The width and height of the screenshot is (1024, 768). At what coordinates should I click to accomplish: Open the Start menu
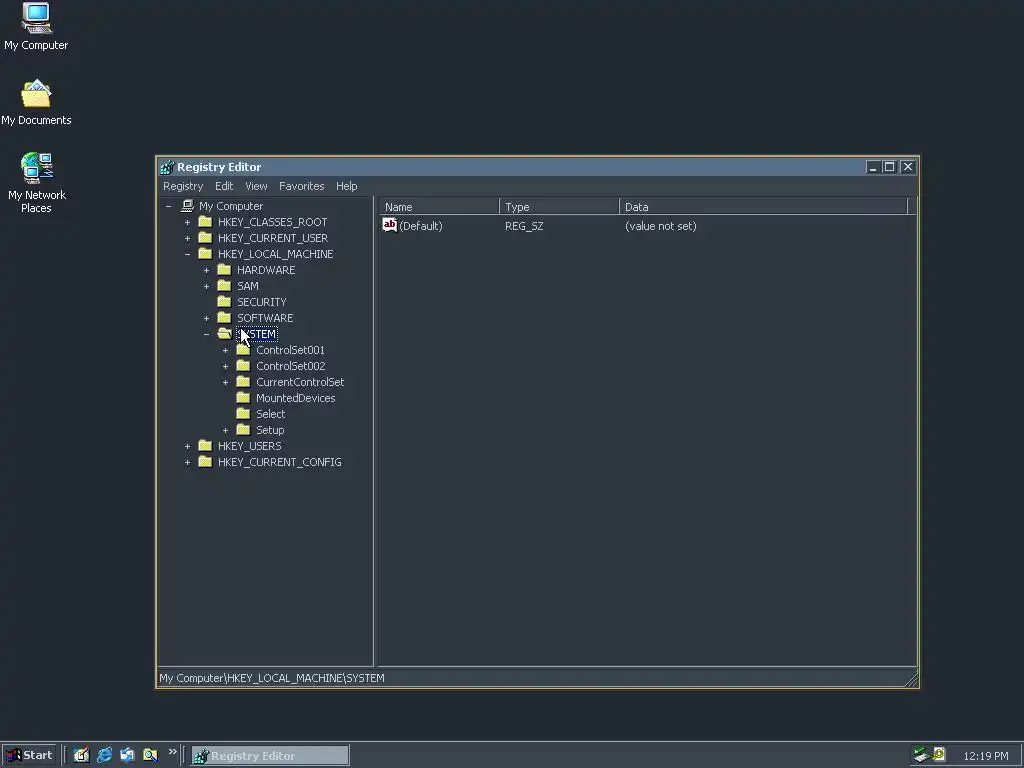pos(29,755)
